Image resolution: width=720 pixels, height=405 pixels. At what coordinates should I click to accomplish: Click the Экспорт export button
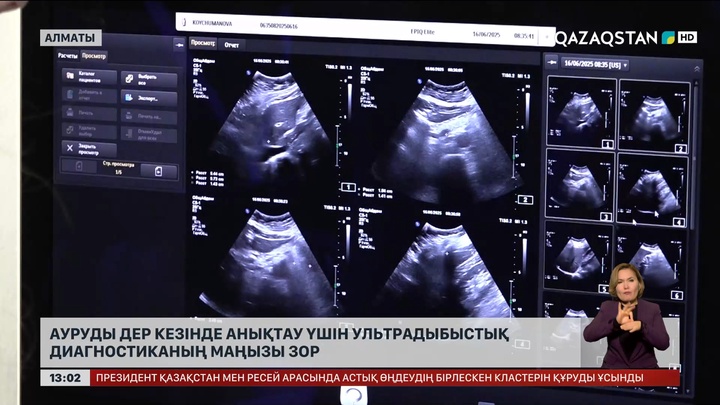click(x=150, y=98)
